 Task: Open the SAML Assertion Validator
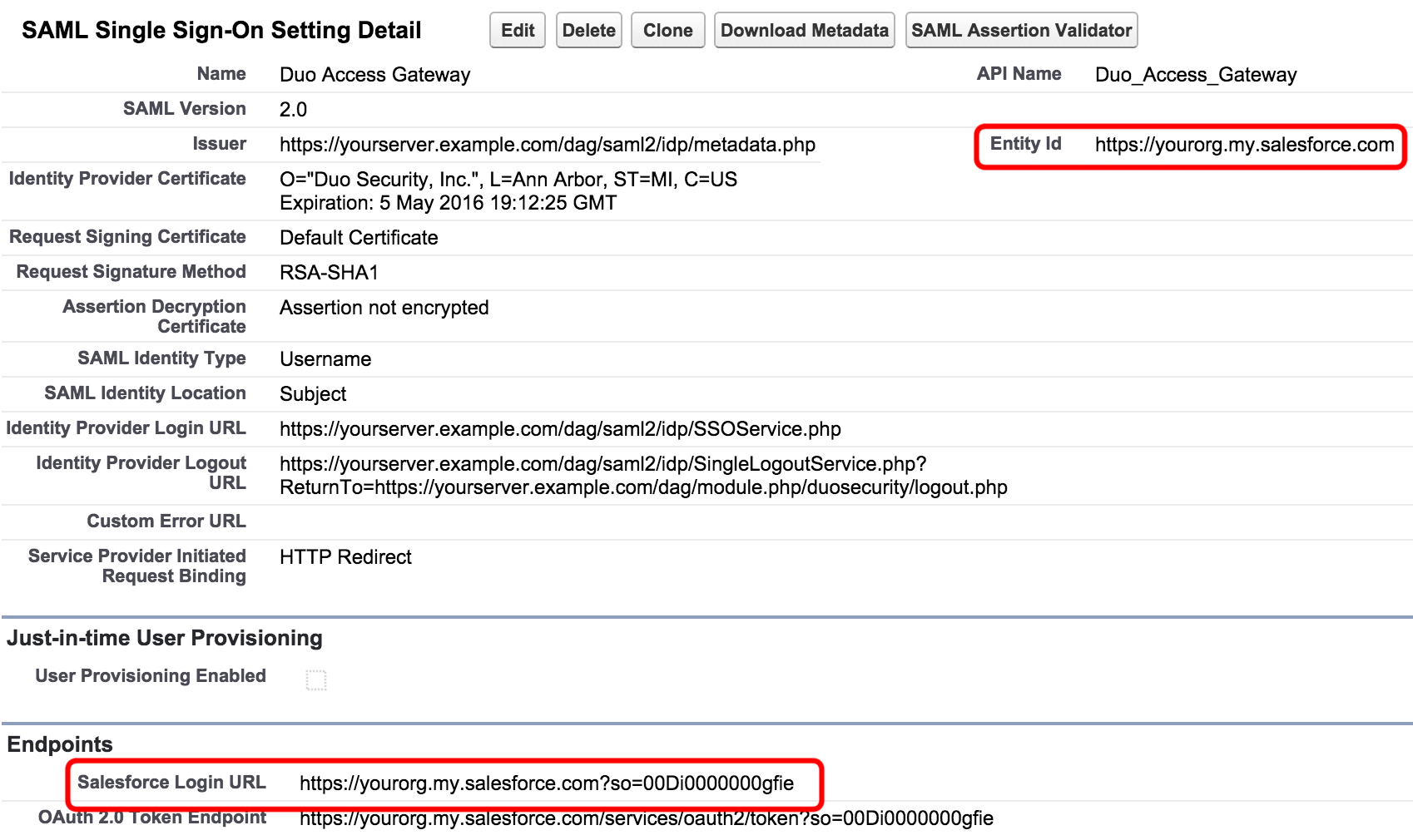tap(1020, 30)
